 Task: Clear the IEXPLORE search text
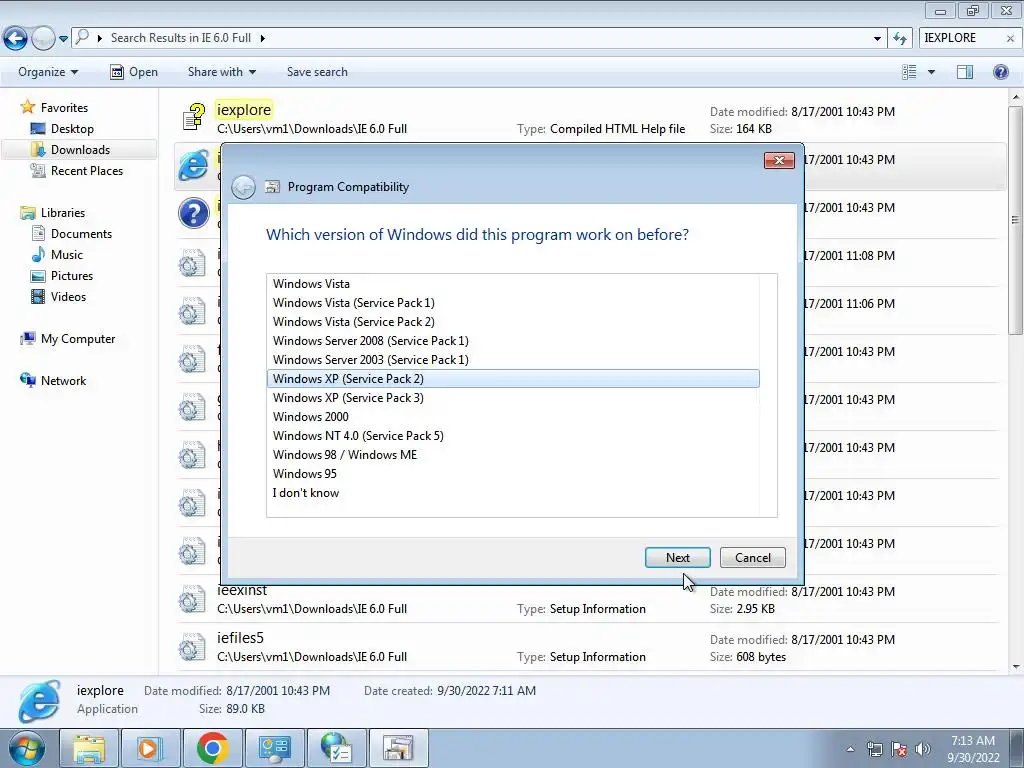1010,39
